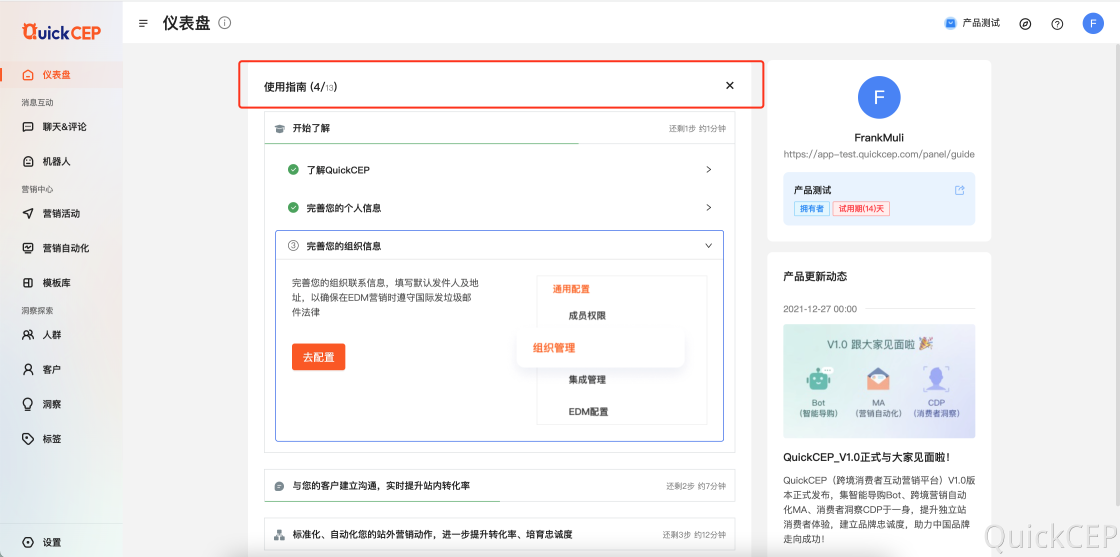Viewport: 1120px width, 557px height.
Task: Click the green check next to 了解QuickCEP
Action: pyautogui.click(x=293, y=170)
